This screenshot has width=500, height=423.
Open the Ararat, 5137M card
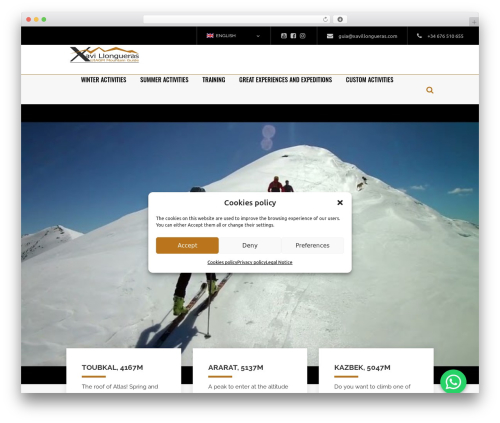pos(250,371)
